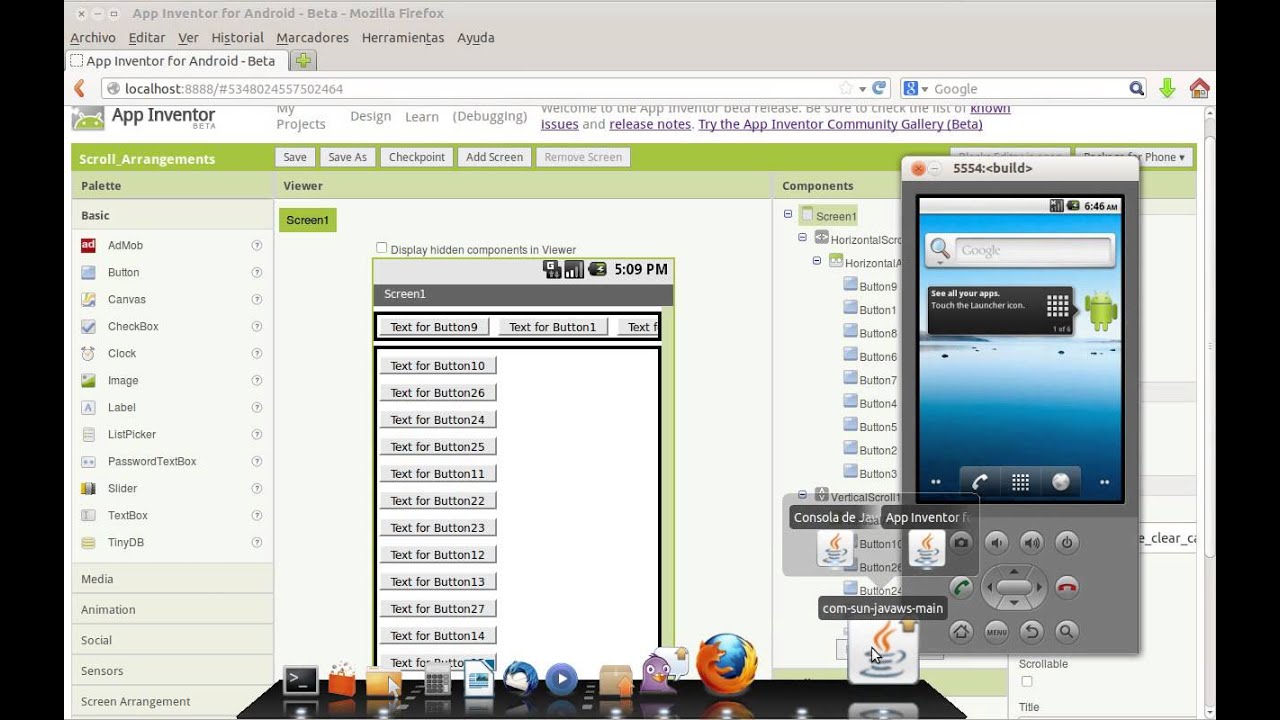1280x720 pixels.
Task: Select the Clock palette icon
Action: coord(88,353)
